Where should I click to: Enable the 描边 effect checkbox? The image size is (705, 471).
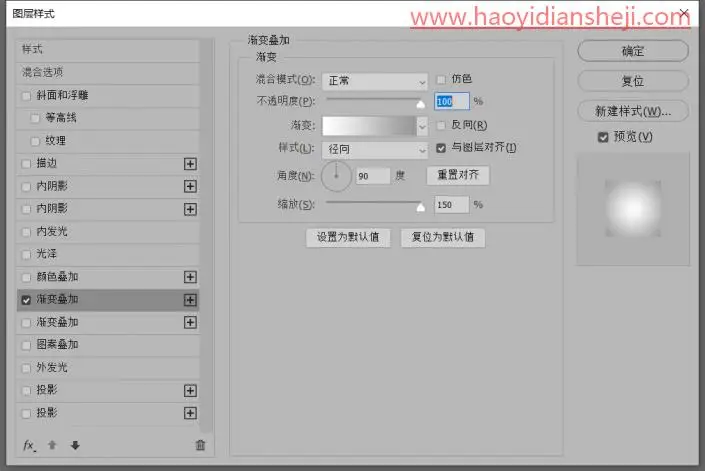[26, 164]
